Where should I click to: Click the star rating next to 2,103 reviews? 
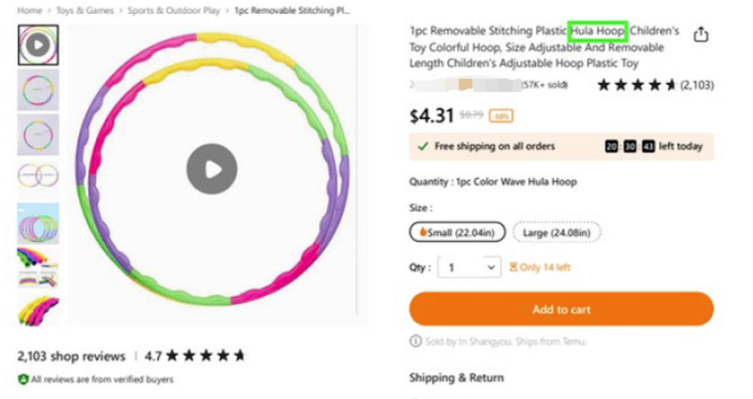(636, 85)
